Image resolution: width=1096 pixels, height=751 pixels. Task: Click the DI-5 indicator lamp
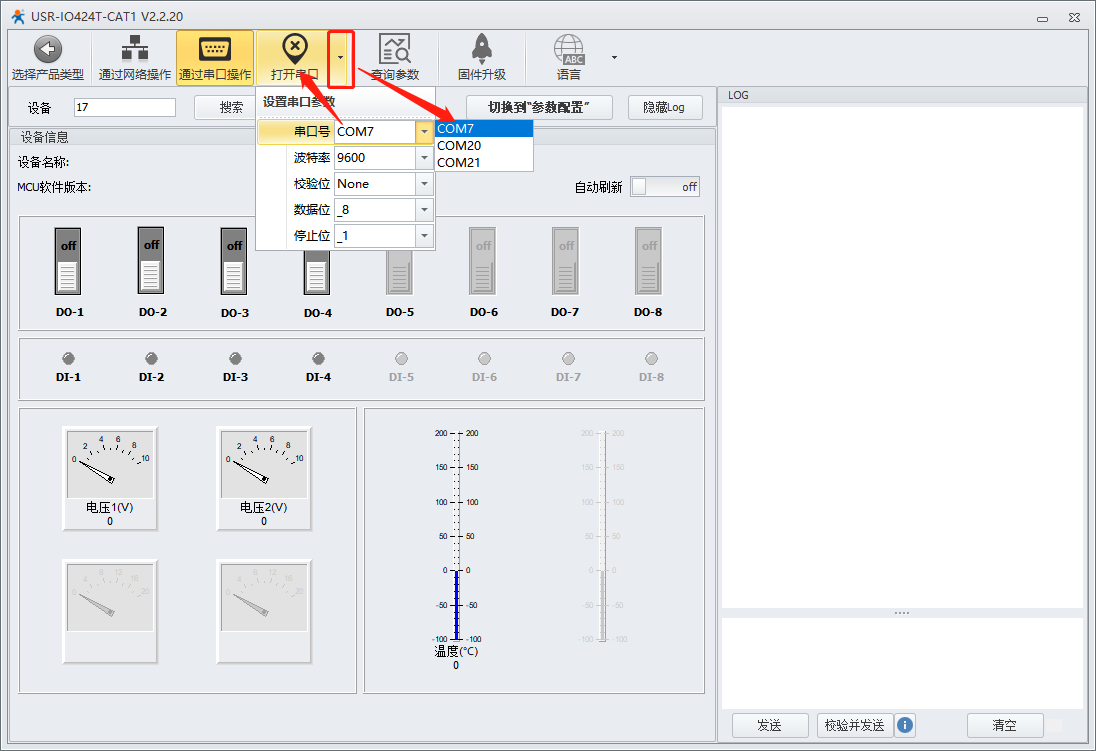coord(401,359)
